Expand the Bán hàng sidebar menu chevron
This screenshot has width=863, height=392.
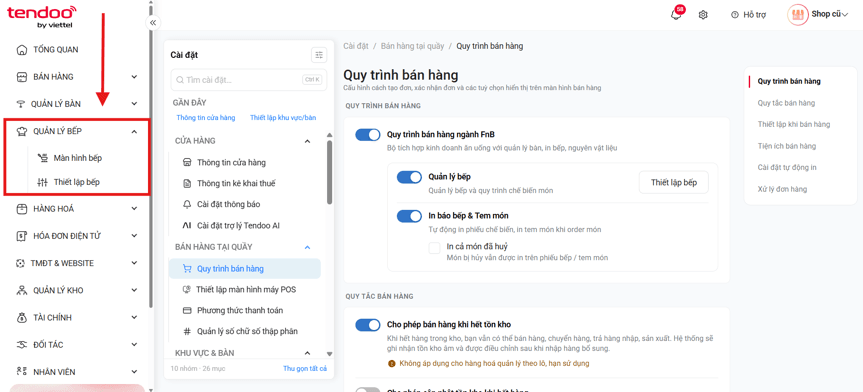coord(134,77)
